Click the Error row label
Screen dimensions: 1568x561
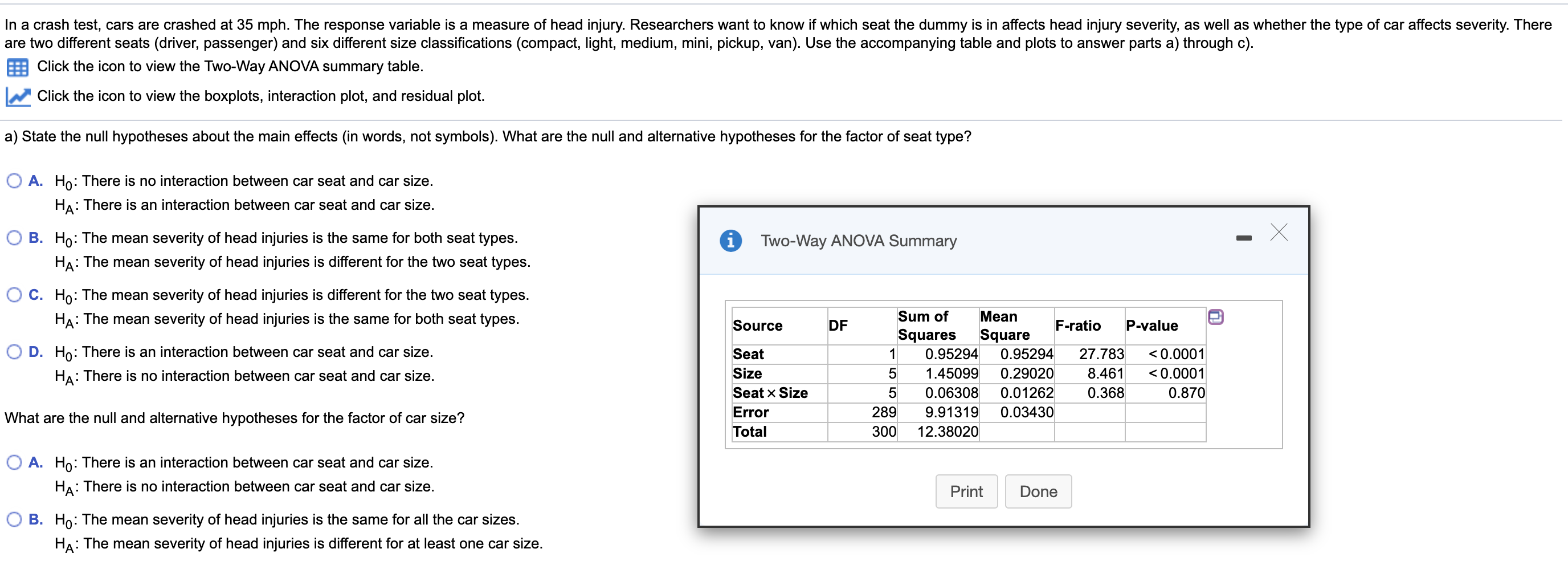click(x=750, y=413)
